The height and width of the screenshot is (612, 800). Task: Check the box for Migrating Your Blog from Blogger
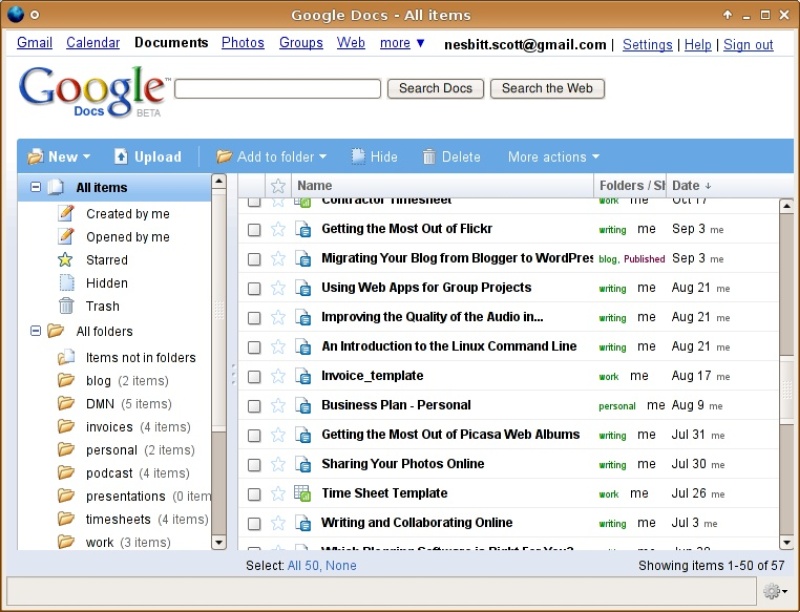coord(254,260)
